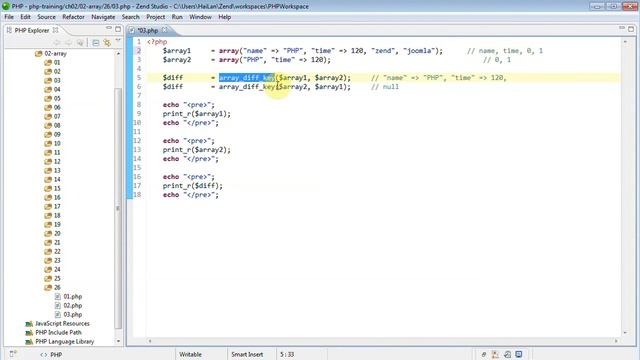This screenshot has height=360, width=640.
Task: Click the Back arrow in PHP Explorer toolbar
Action: click(x=57, y=42)
